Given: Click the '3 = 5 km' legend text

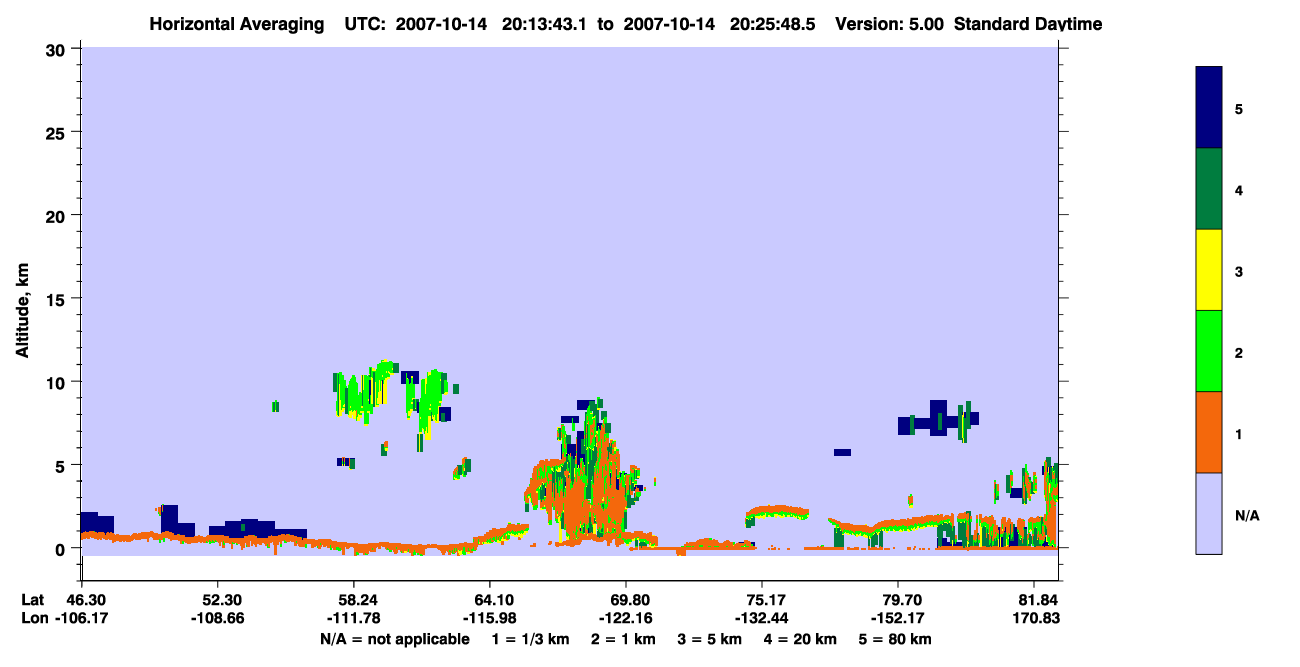Looking at the screenshot, I should pyautogui.click(x=711, y=639).
